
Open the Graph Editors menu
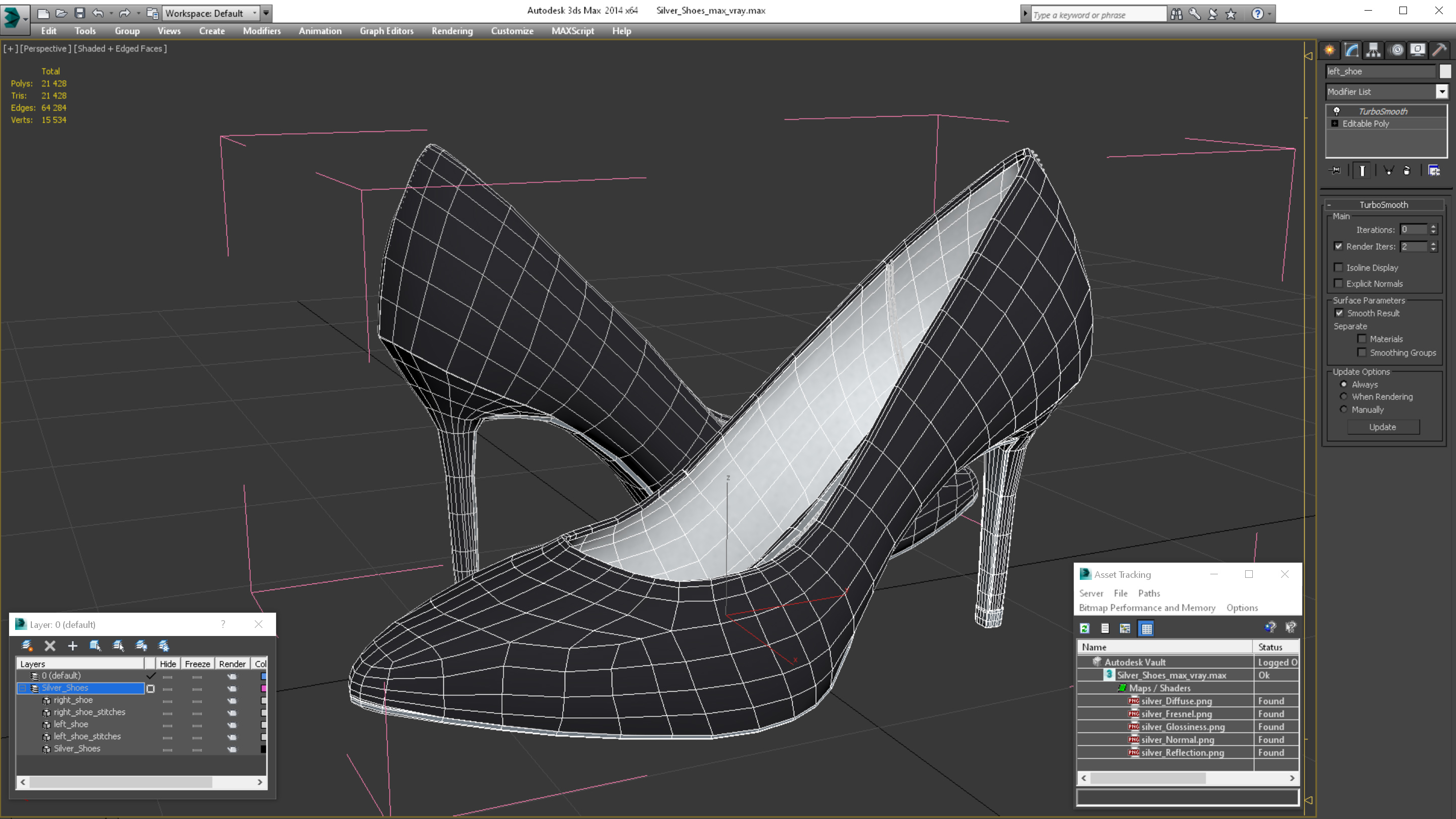(x=387, y=31)
